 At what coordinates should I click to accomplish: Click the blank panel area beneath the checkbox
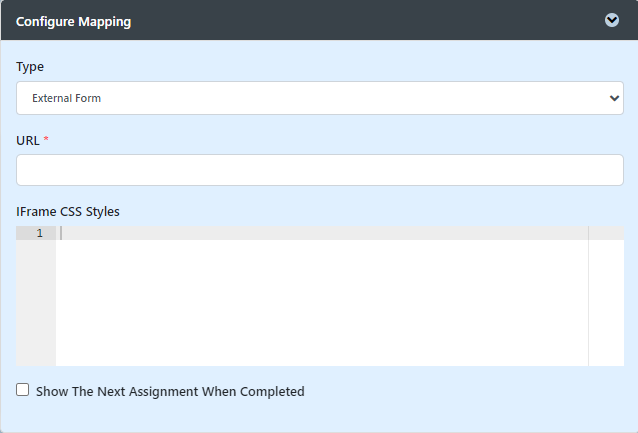point(320,416)
